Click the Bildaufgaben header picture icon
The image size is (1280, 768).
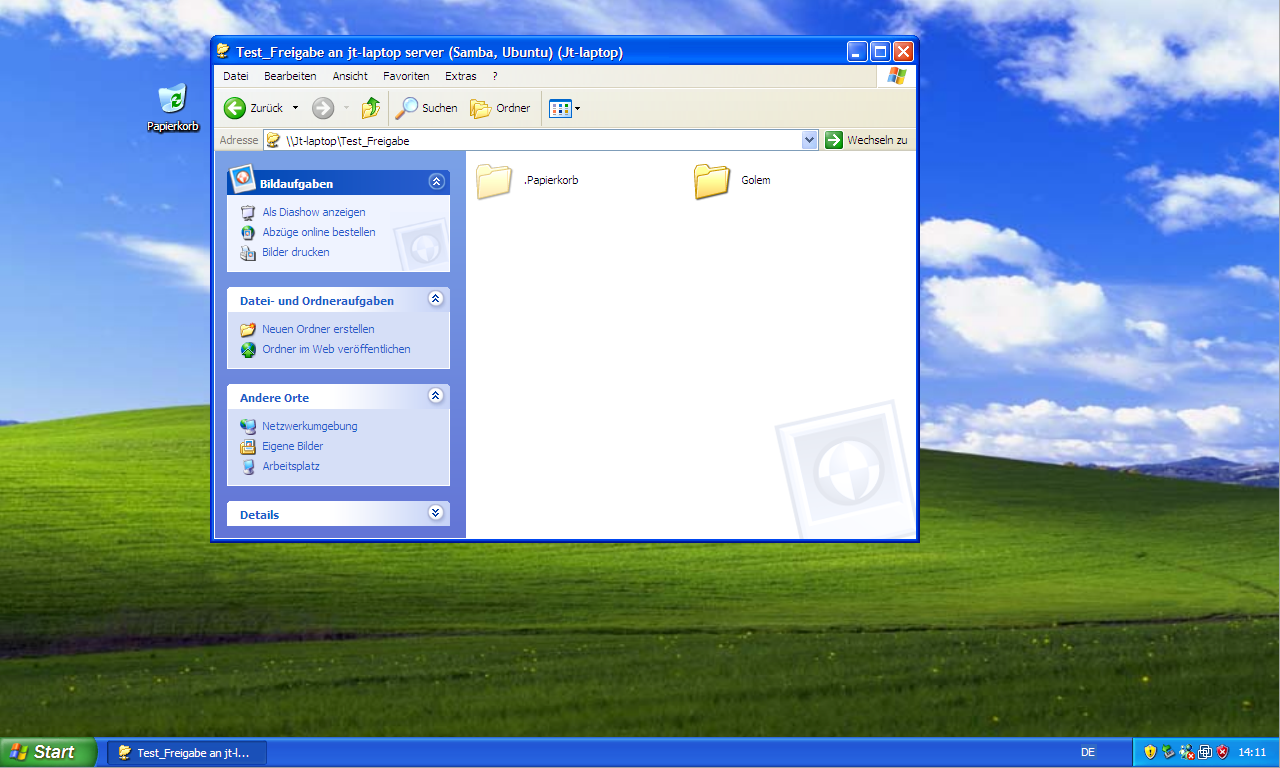point(242,179)
